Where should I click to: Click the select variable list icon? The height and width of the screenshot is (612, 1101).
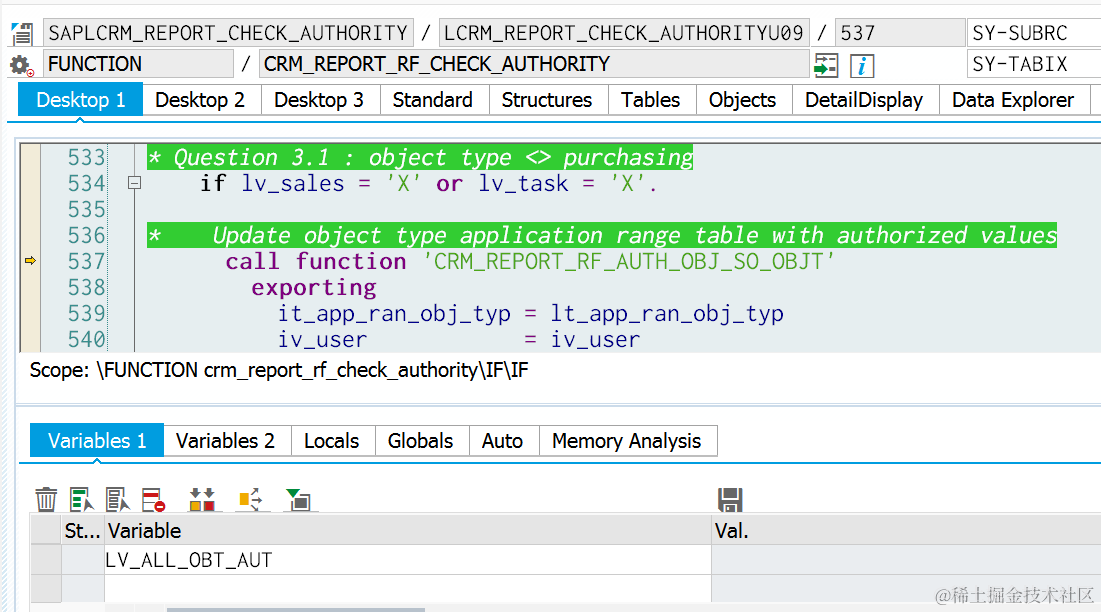click(x=81, y=500)
